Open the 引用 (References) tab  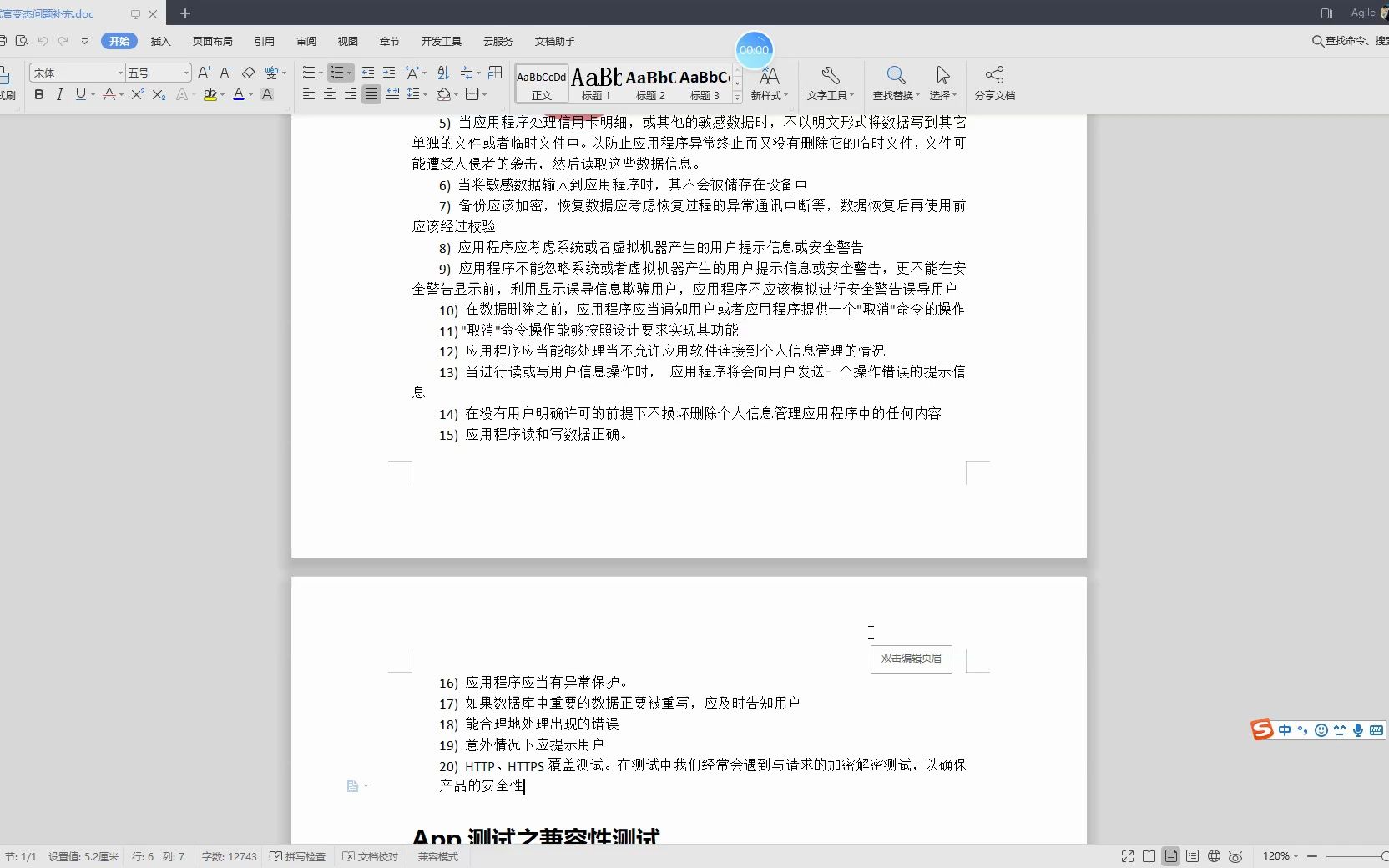click(265, 41)
